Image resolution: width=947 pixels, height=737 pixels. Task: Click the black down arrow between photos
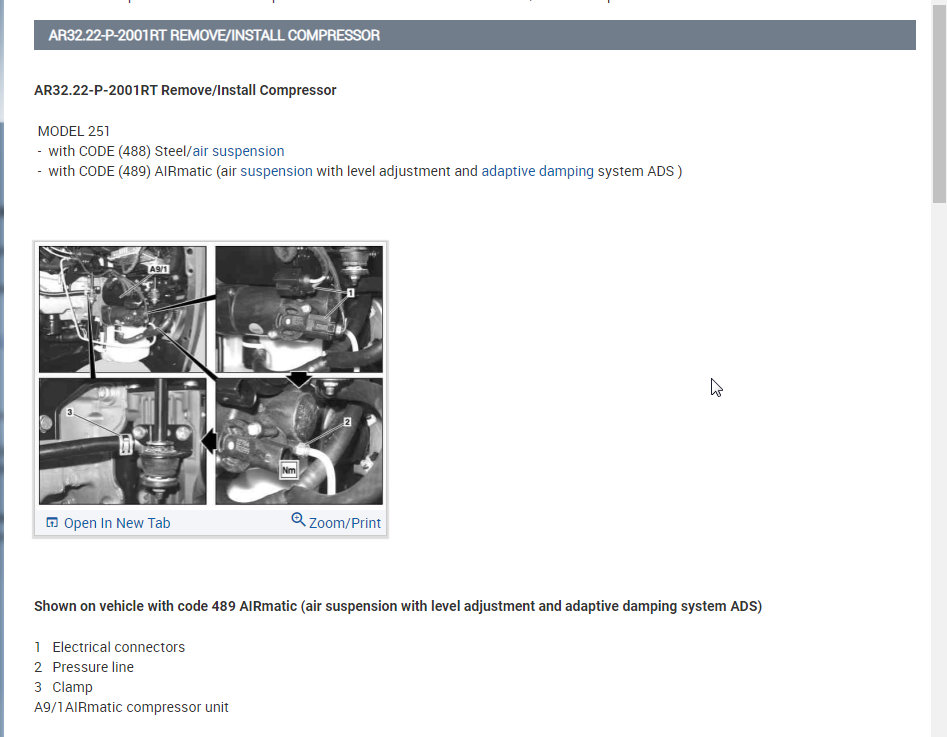pos(299,379)
